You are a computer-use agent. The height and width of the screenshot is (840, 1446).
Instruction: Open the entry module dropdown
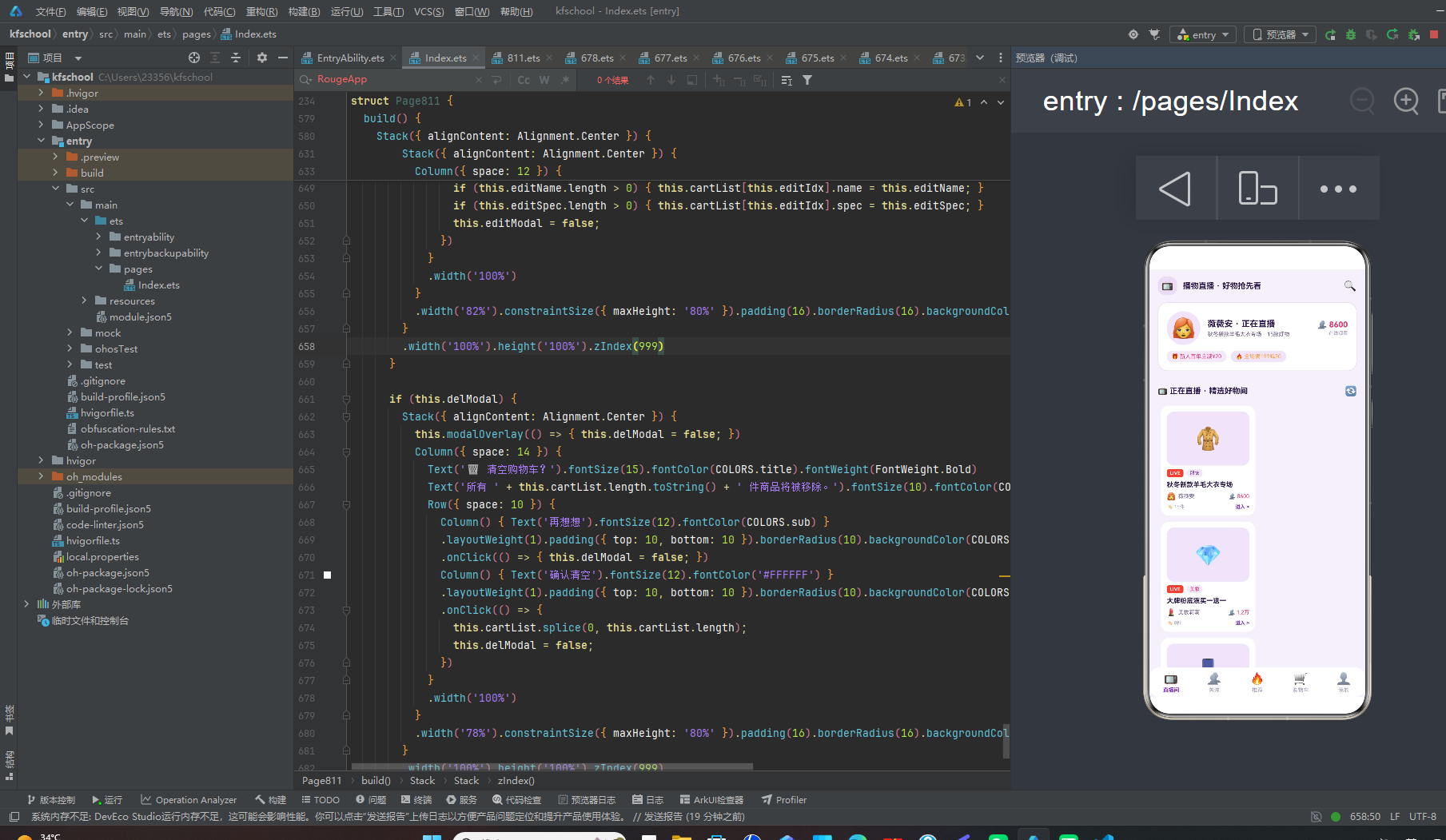point(1203,34)
